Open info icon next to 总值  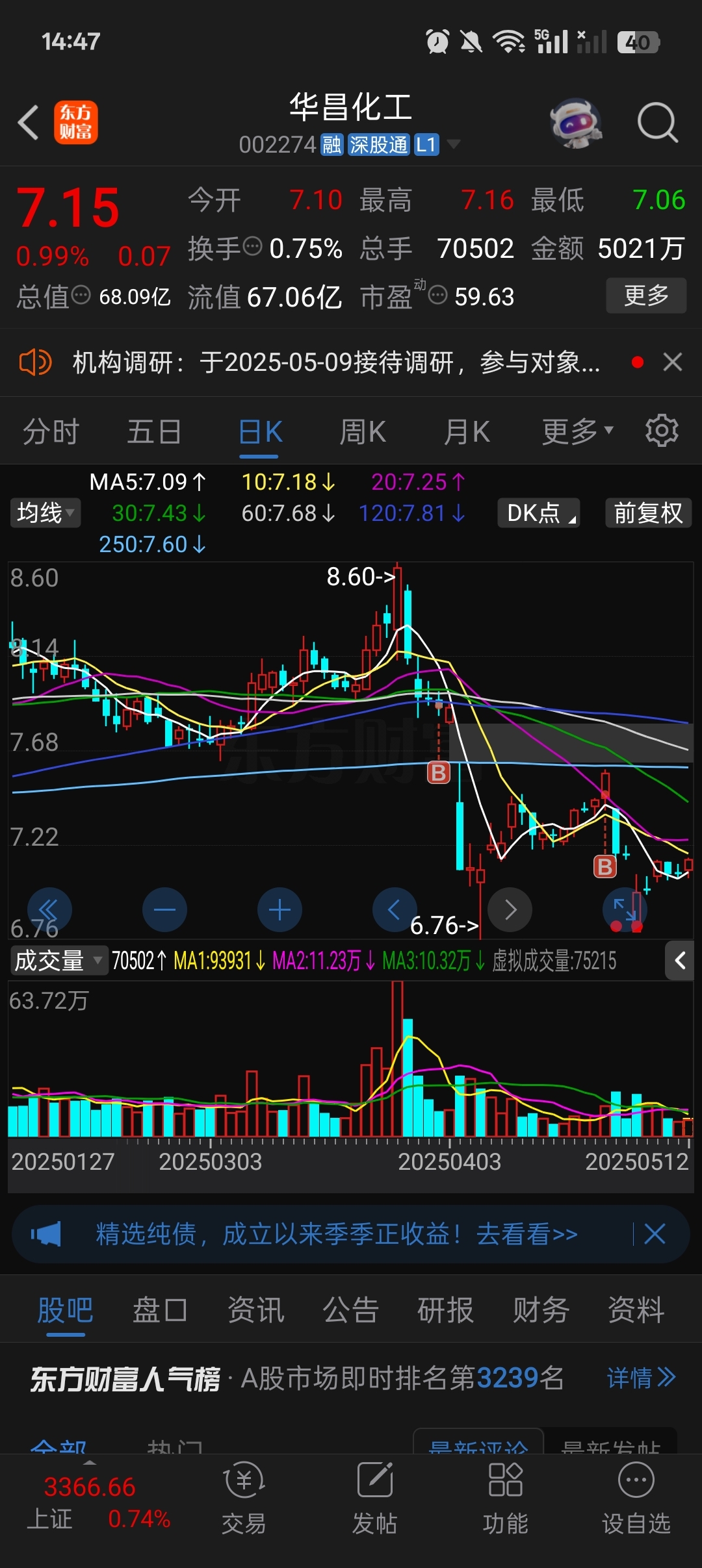pos(81,296)
